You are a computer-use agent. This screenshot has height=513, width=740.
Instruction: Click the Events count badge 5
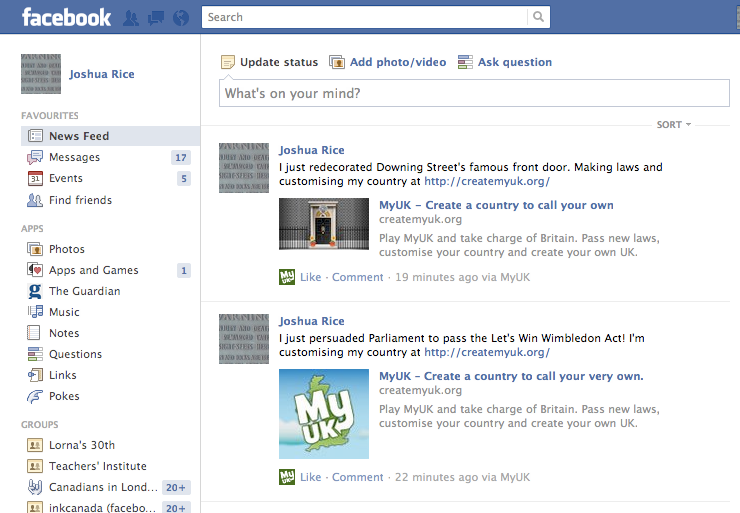click(184, 178)
